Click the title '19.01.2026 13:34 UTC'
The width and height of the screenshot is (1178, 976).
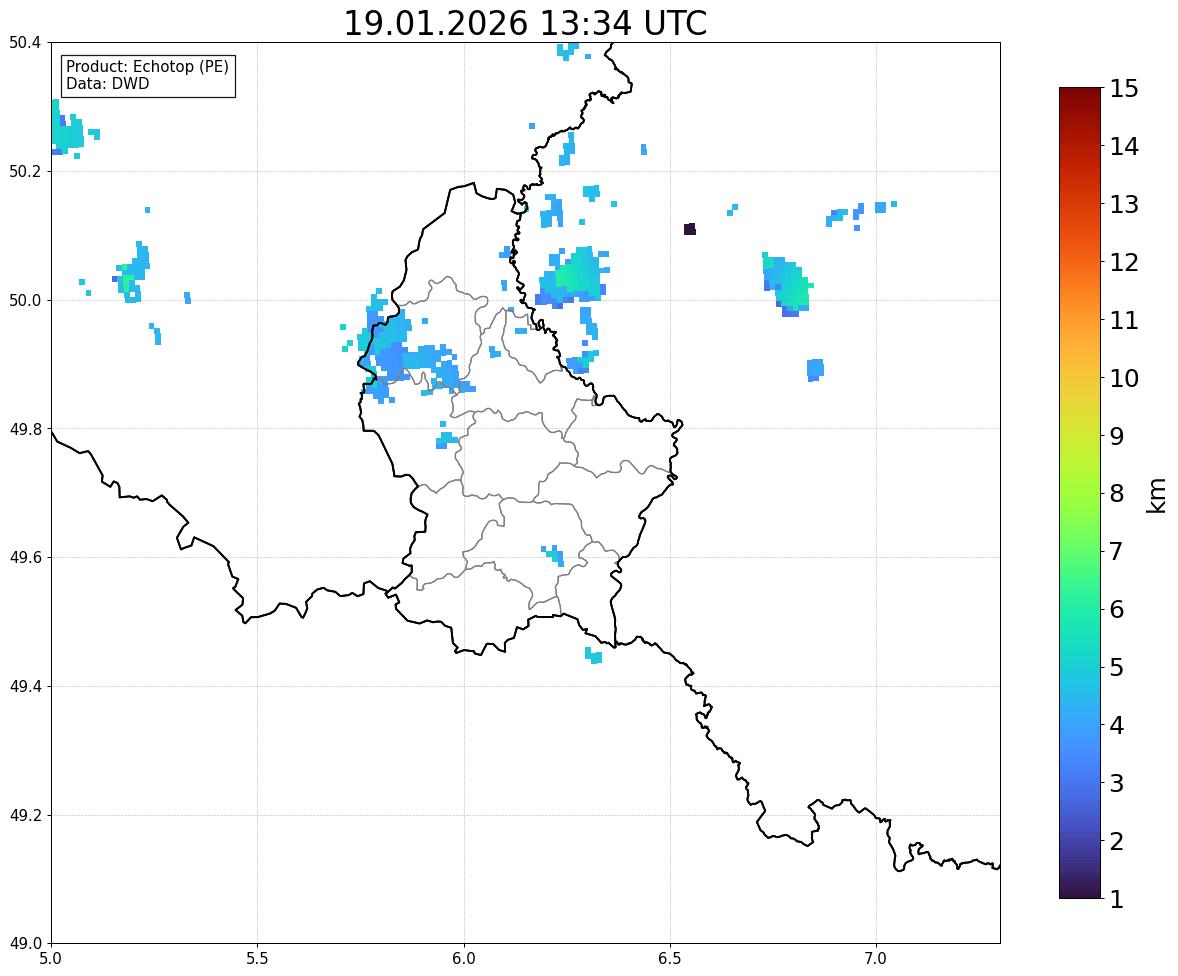[524, 23]
